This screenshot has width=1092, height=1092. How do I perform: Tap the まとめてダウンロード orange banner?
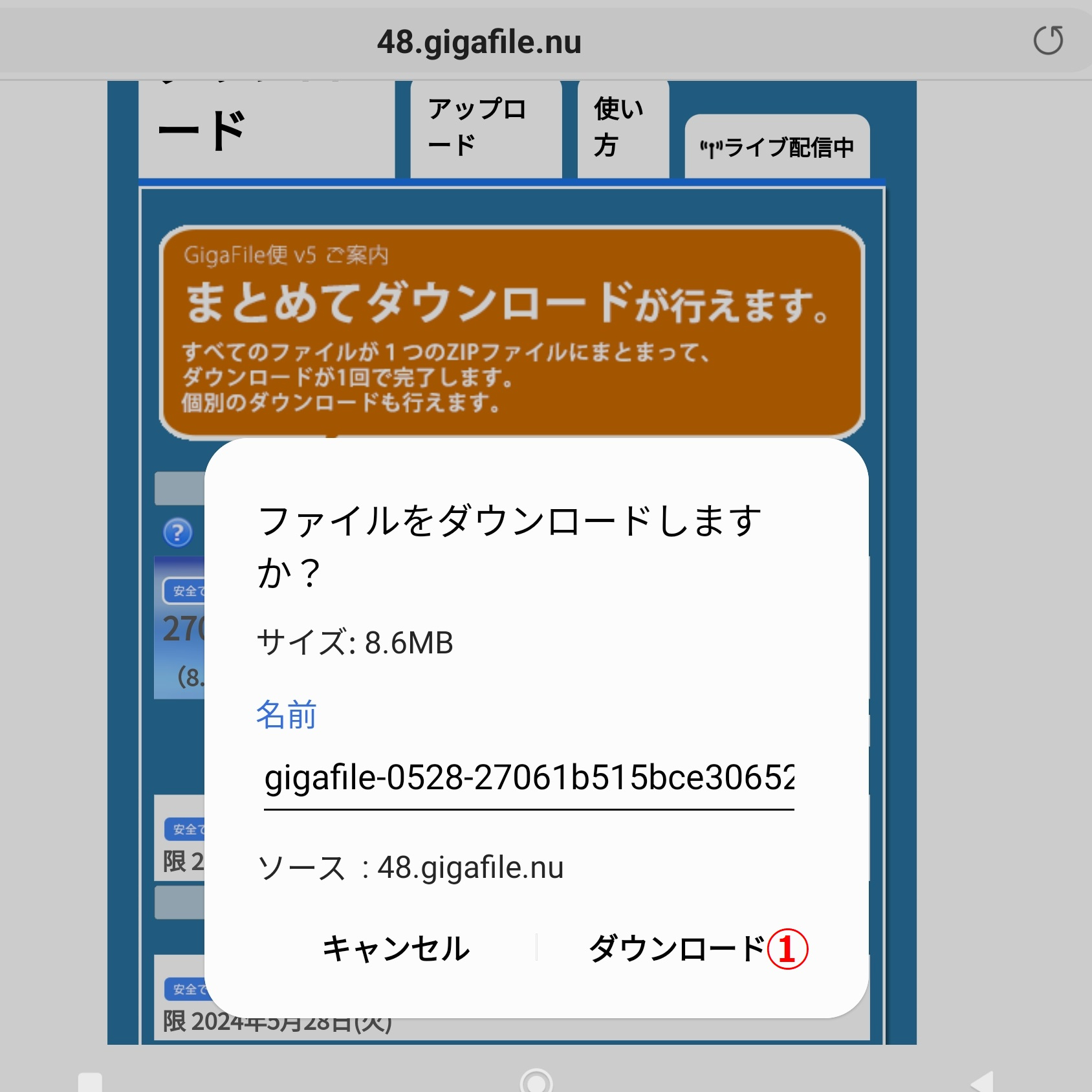(x=512, y=333)
